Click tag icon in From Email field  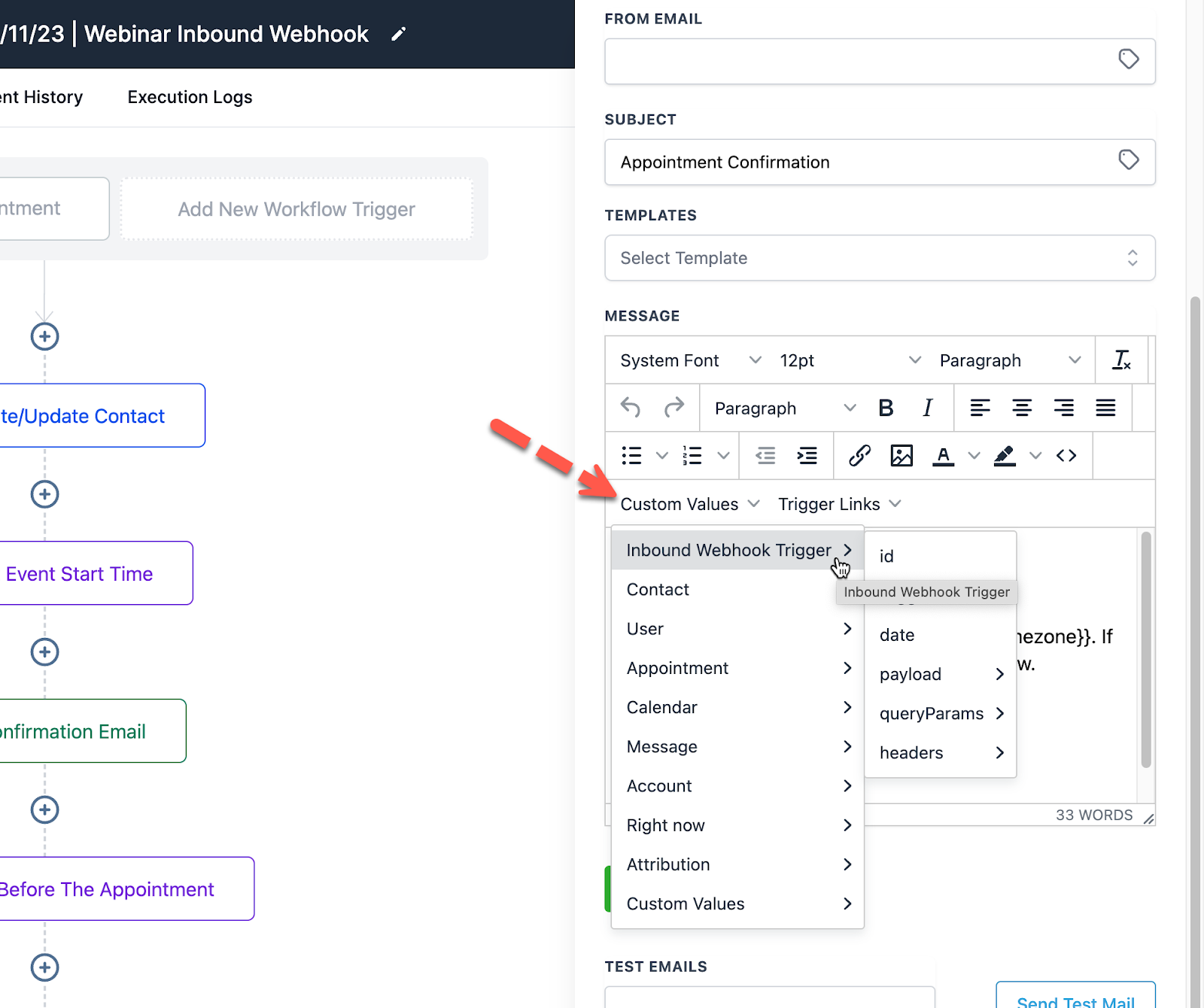(x=1128, y=59)
